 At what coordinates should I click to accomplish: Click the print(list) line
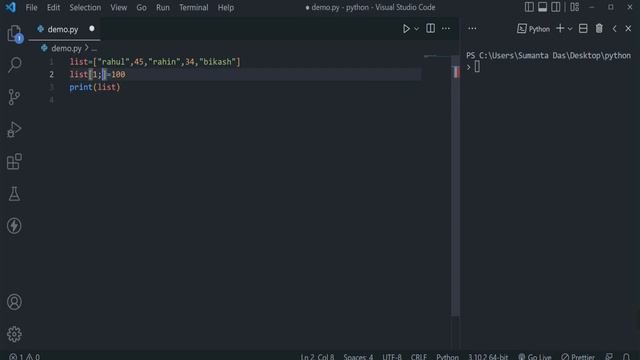point(95,87)
